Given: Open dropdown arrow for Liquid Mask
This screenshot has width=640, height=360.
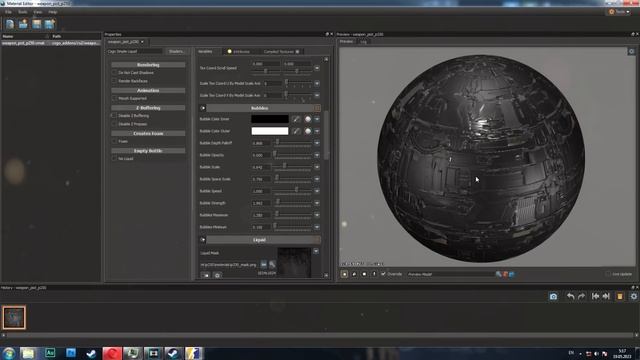Looking at the screenshot, I should [x=316, y=251].
